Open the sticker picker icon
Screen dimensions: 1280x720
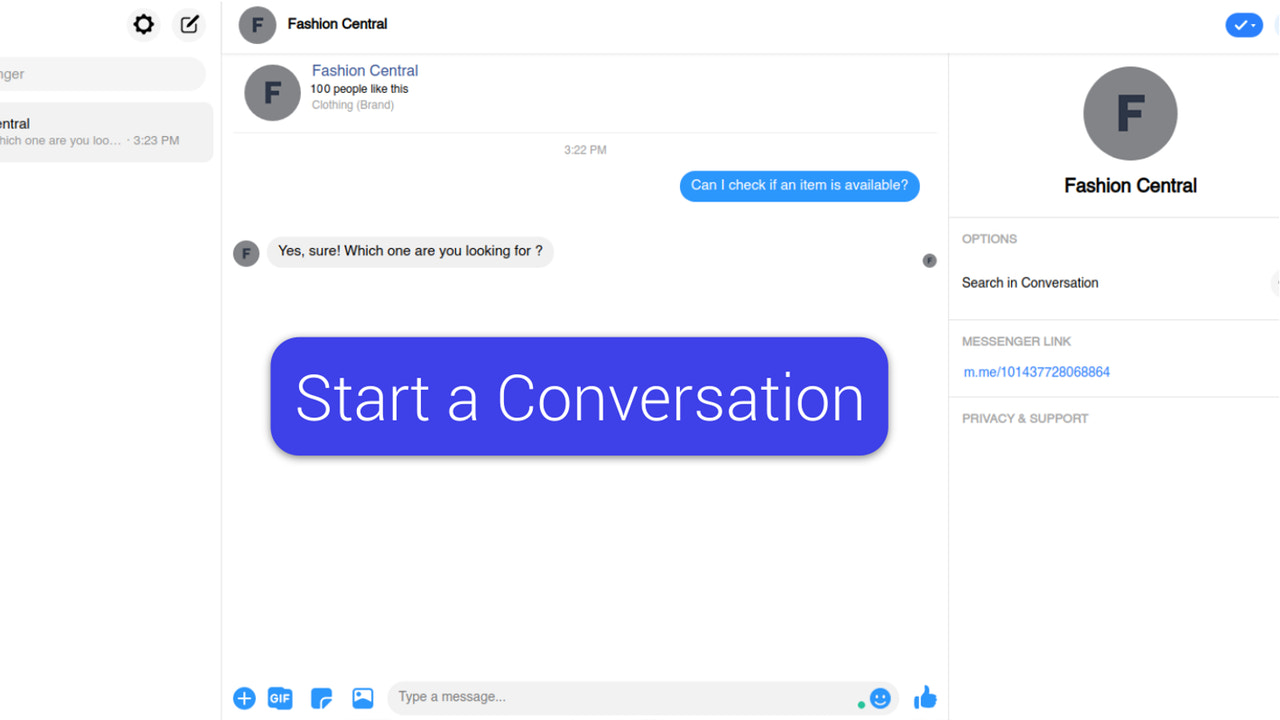[321, 697]
